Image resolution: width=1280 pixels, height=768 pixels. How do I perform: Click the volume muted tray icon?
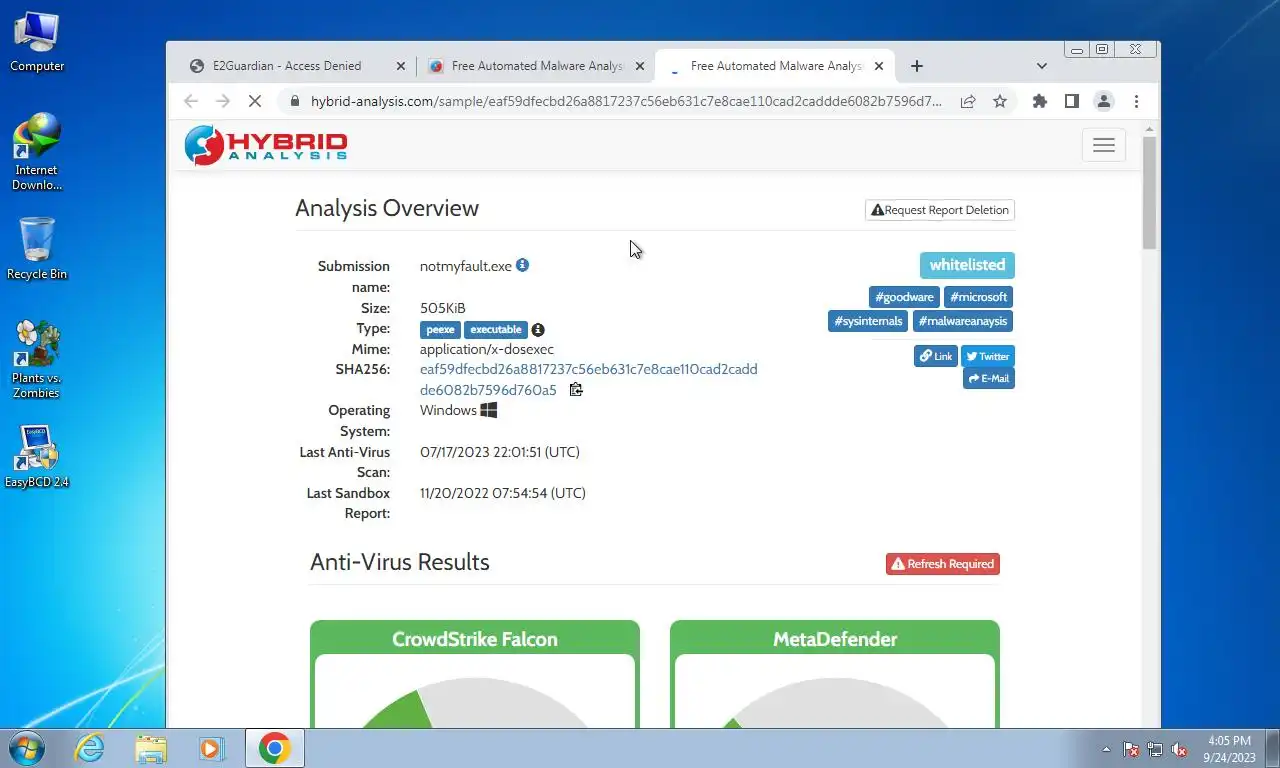[1179, 749]
